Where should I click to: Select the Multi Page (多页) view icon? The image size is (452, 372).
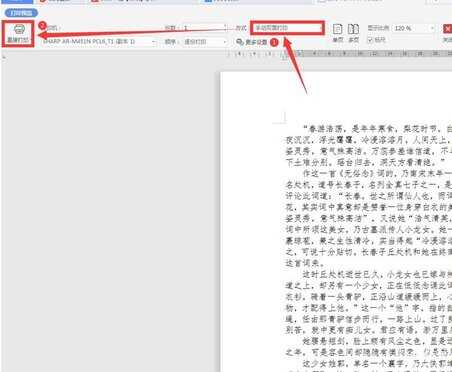coord(353,29)
